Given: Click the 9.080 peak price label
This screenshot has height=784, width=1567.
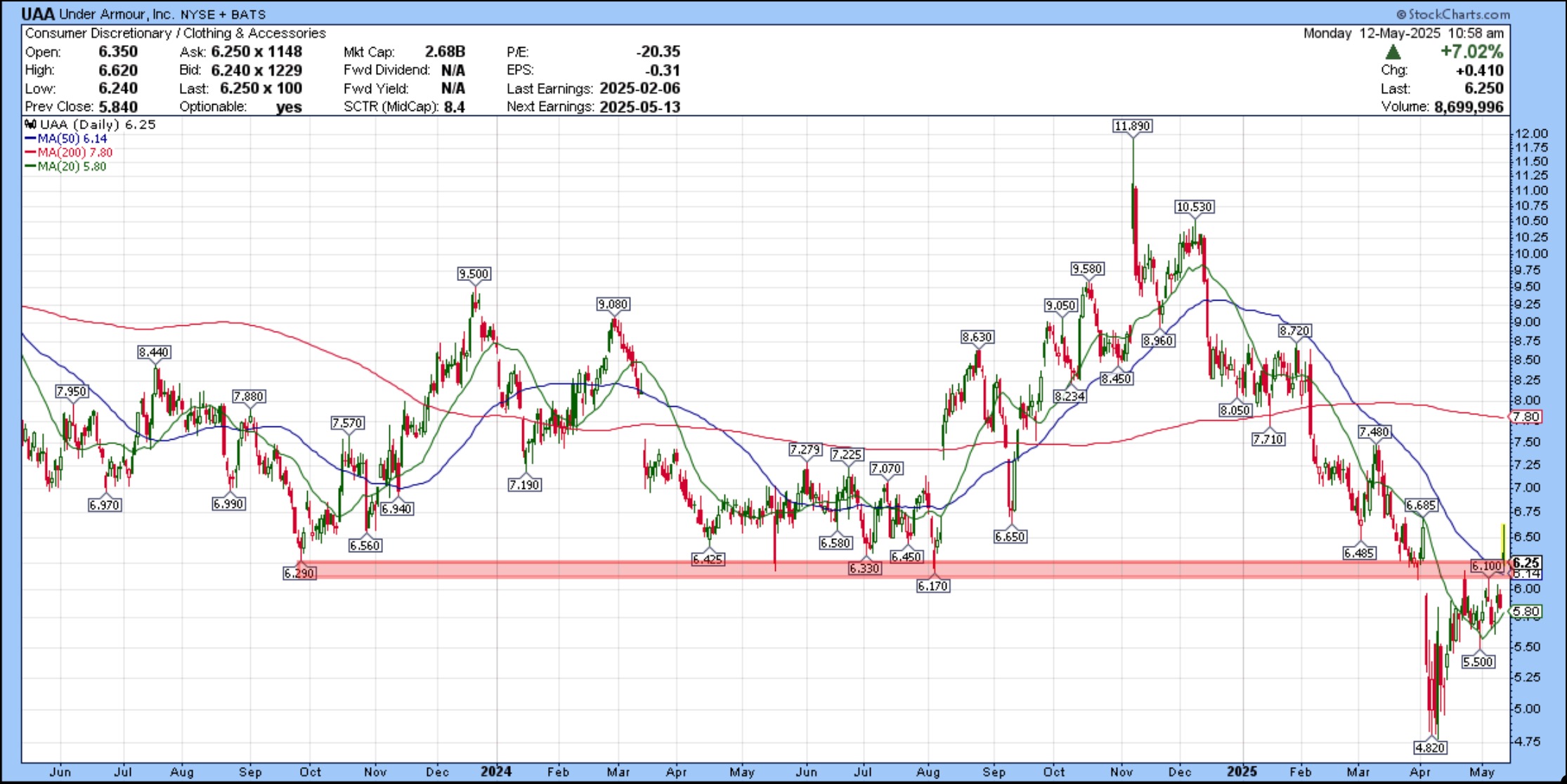Looking at the screenshot, I should 613,304.
